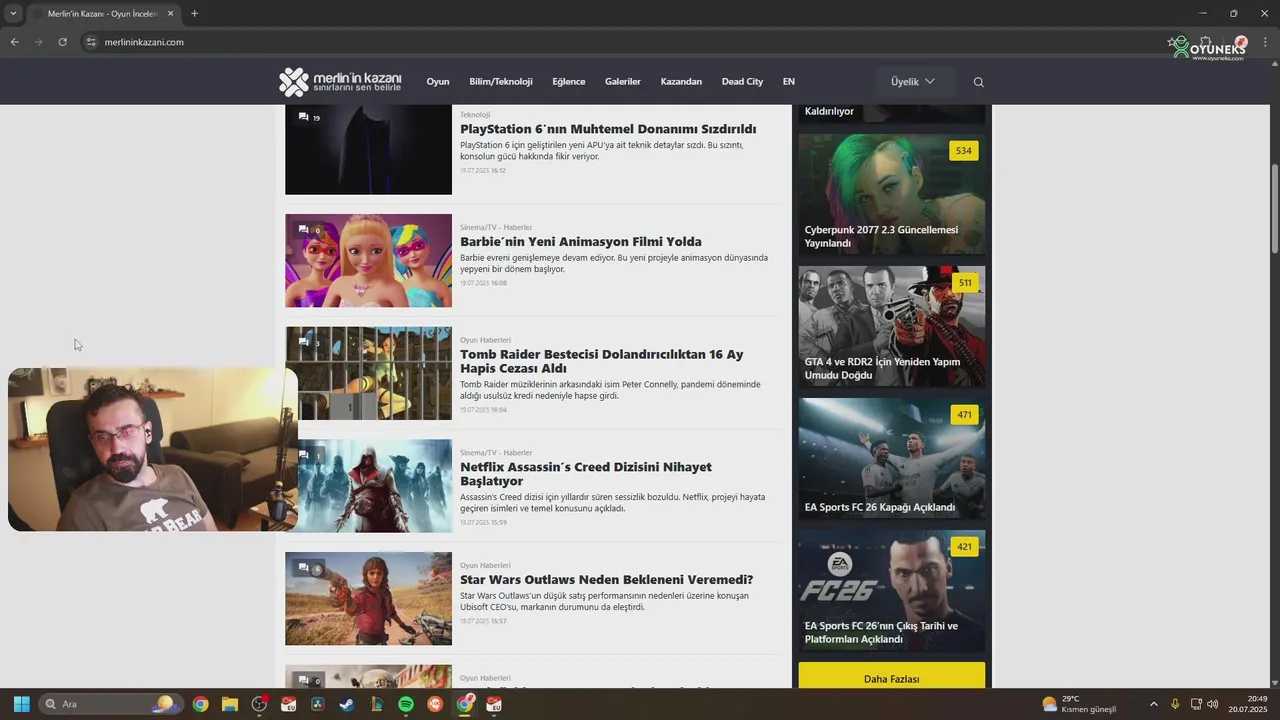This screenshot has height=720, width=1280.
Task: Click the Star Wars Outlaws thumbnail
Action: tap(368, 598)
